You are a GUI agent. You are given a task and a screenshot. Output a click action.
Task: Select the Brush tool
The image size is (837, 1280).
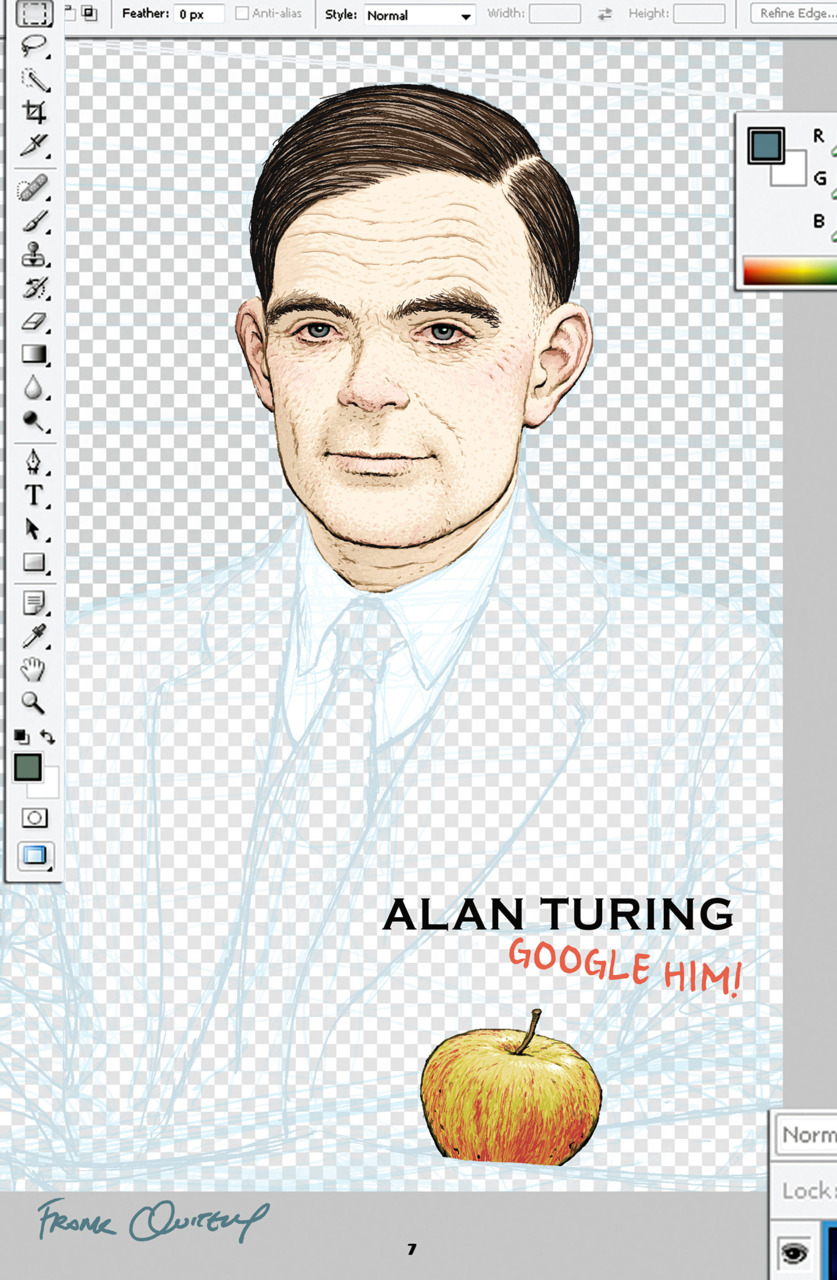point(35,221)
